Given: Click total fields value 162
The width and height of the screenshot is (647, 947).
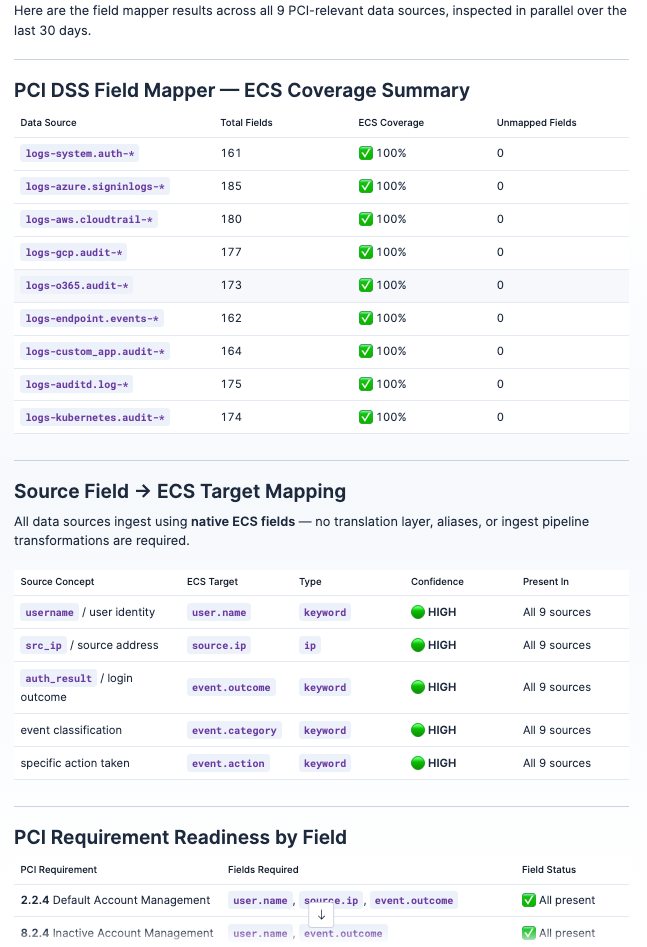Looking at the screenshot, I should (x=231, y=318).
